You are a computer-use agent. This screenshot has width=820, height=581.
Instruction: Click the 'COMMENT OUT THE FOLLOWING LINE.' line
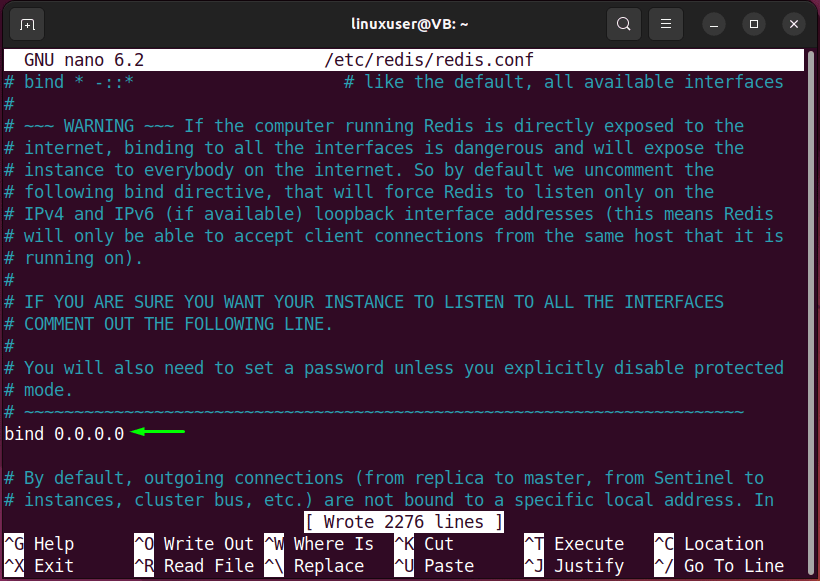click(x=168, y=324)
